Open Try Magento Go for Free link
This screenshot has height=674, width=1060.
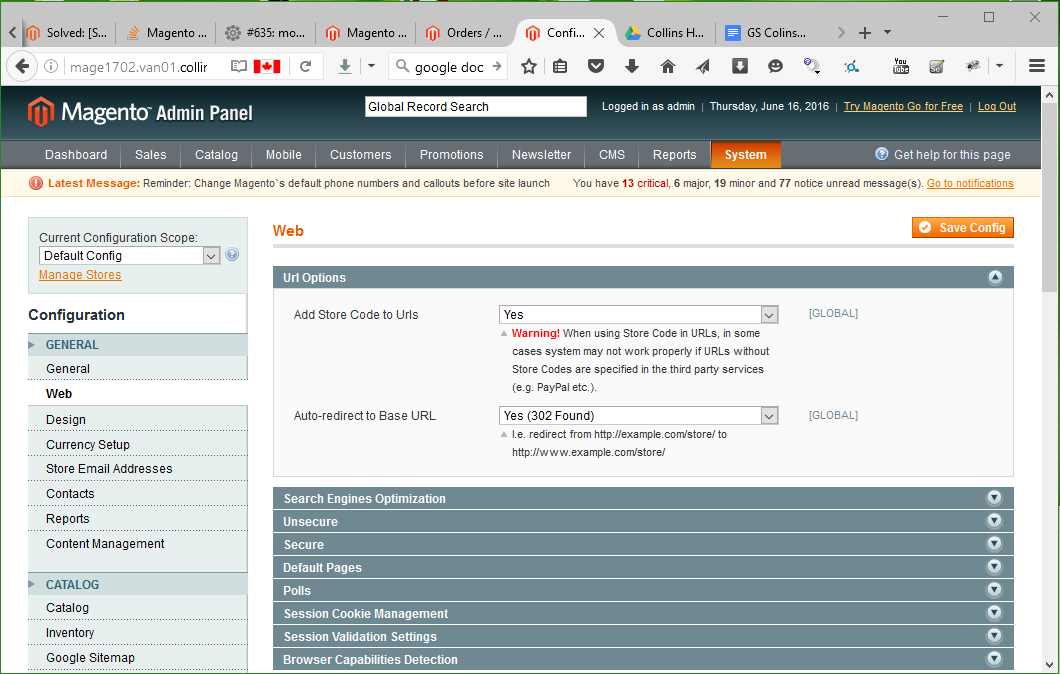tap(903, 106)
